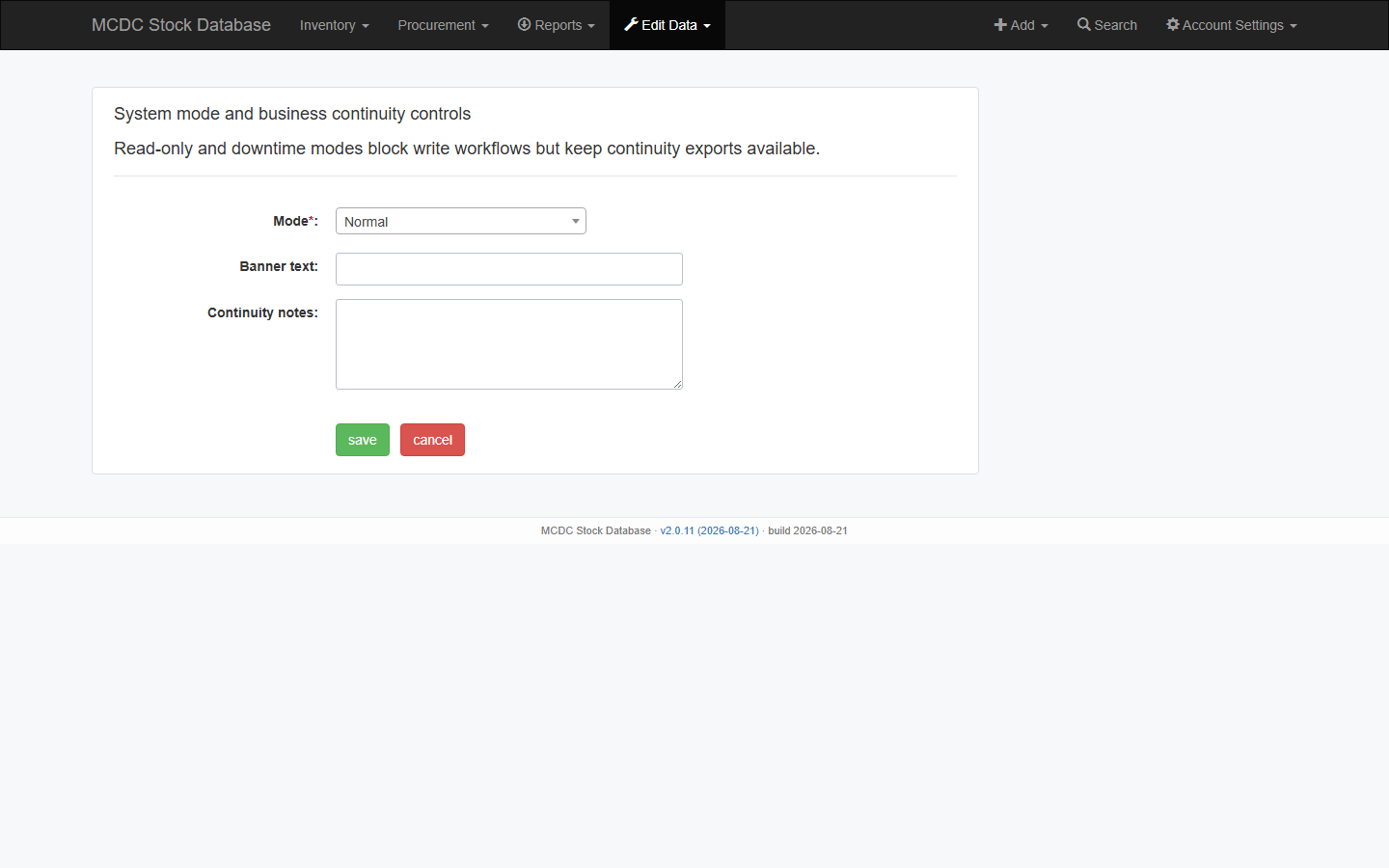Click the Banner text label
The width and height of the screenshot is (1389, 868).
tap(279, 266)
